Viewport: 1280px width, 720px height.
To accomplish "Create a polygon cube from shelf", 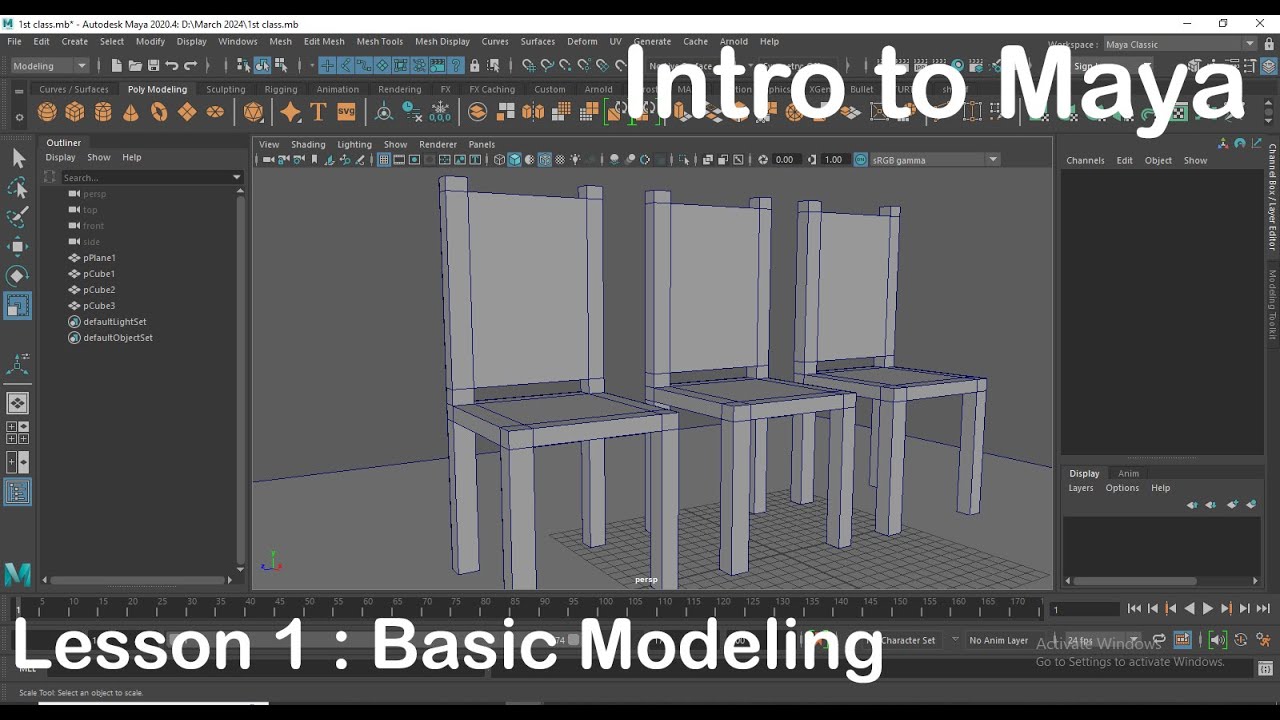I will (75, 112).
